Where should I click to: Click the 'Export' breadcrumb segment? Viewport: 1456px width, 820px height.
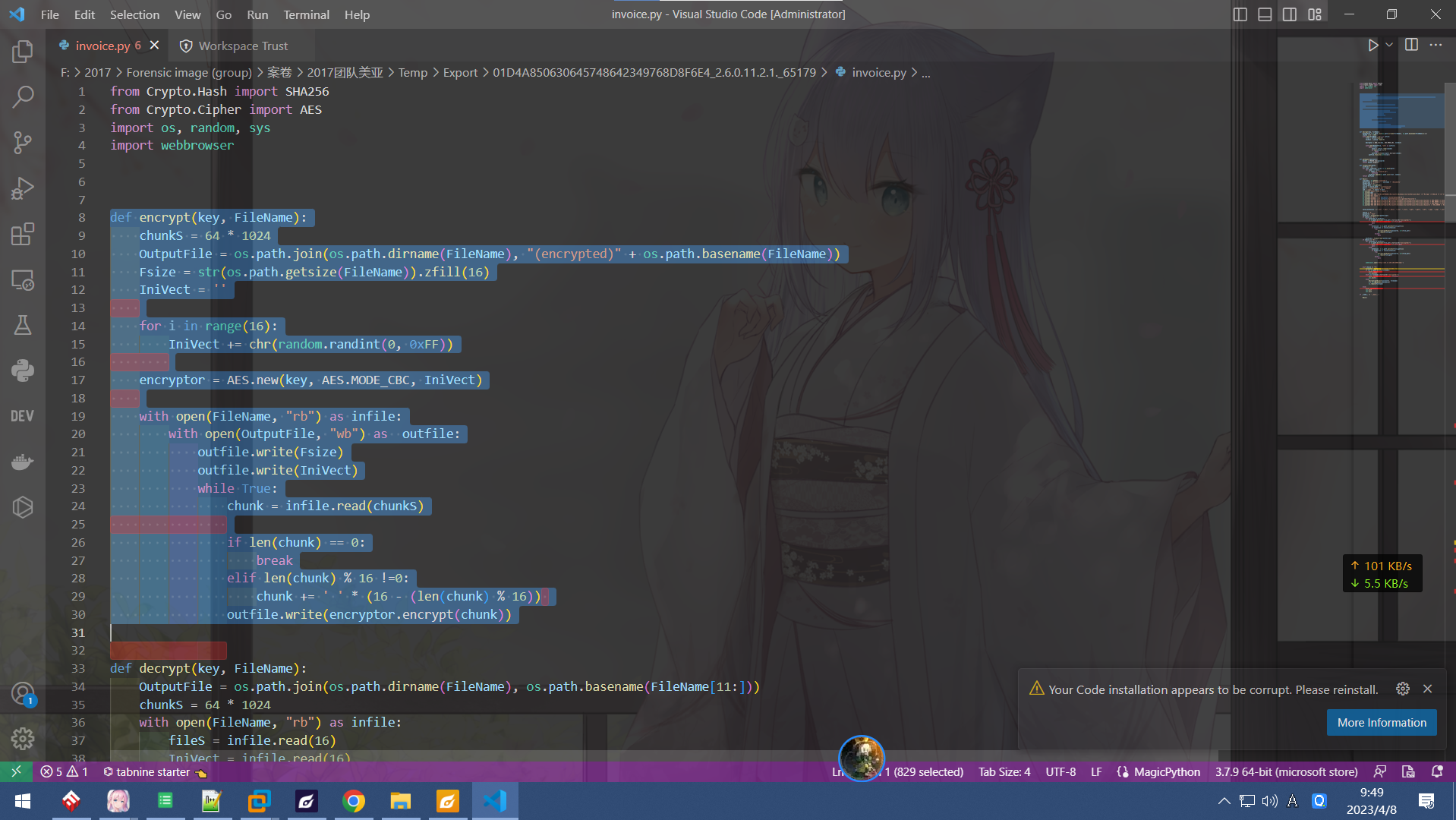point(460,72)
